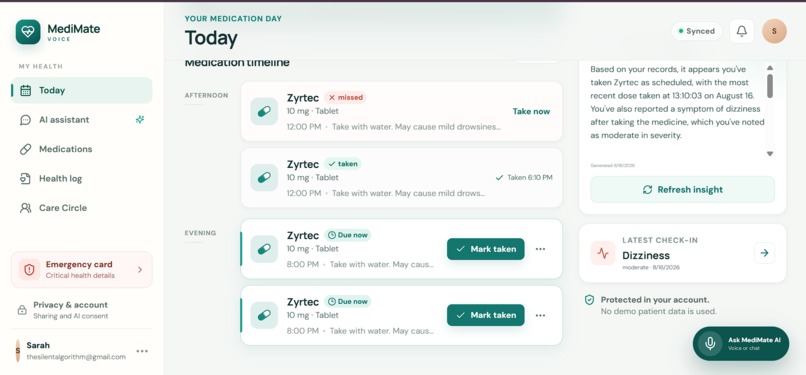The height and width of the screenshot is (375, 806).
Task: Click the EVENING timeline label
Action: point(200,233)
